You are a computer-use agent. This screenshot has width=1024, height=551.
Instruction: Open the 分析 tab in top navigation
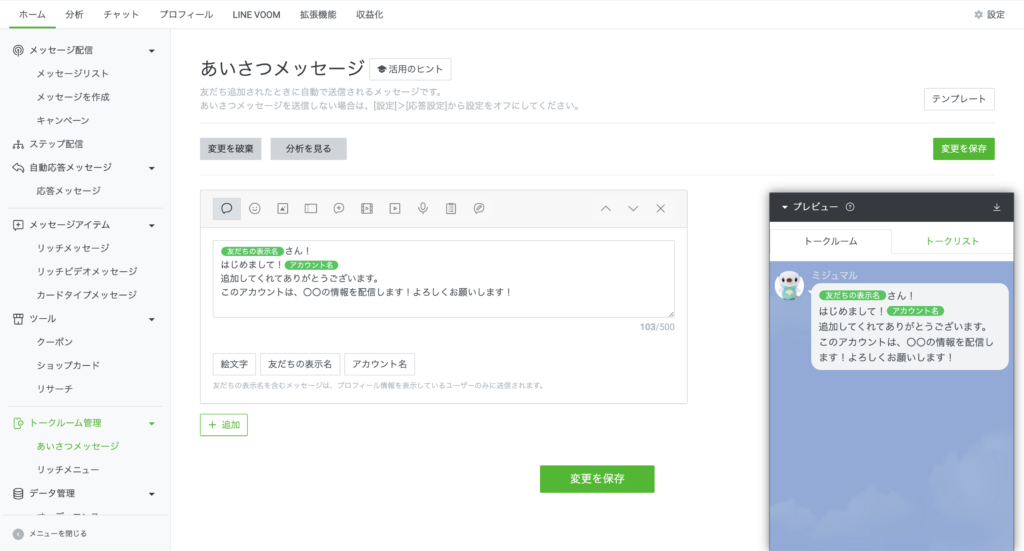[x=75, y=14]
